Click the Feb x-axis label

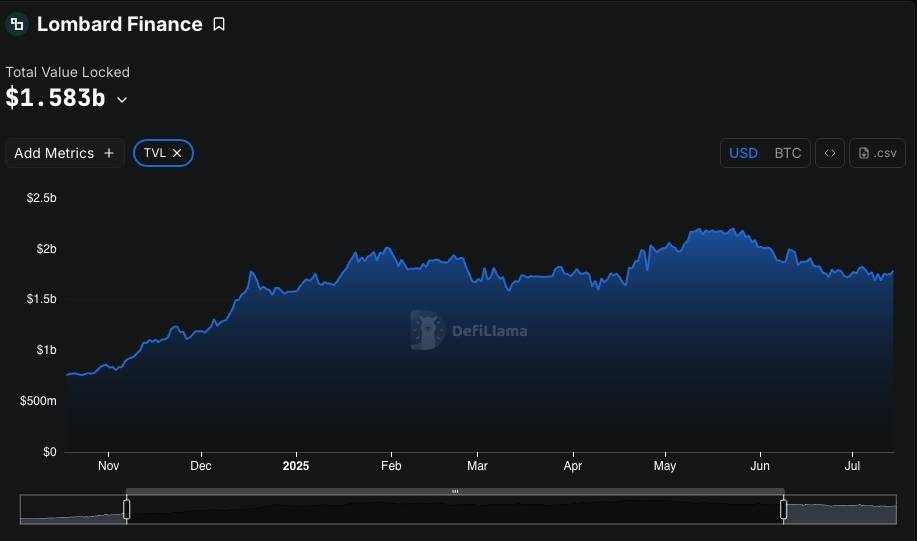click(x=391, y=466)
